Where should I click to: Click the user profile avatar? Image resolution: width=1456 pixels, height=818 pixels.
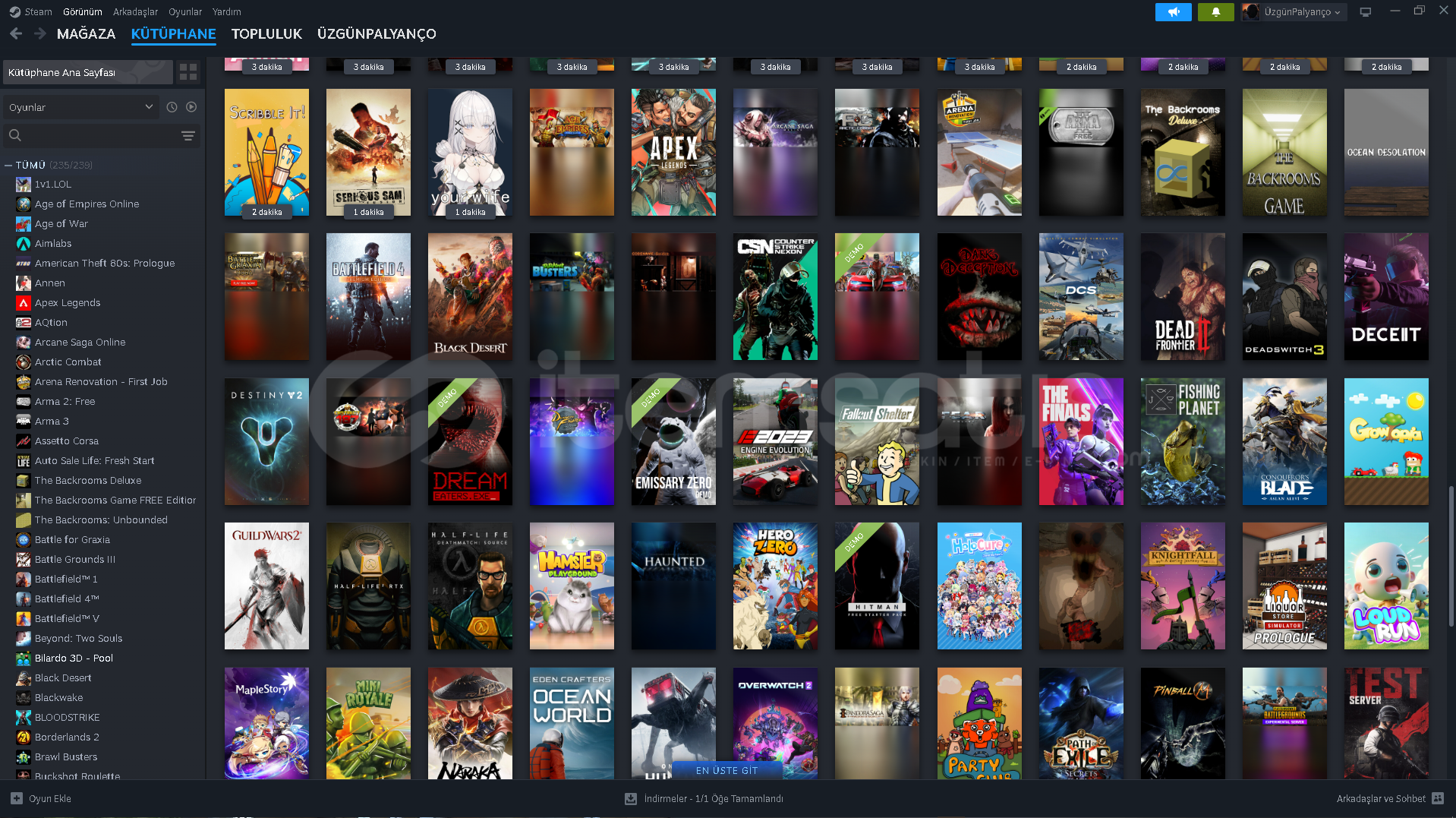coord(1250,12)
